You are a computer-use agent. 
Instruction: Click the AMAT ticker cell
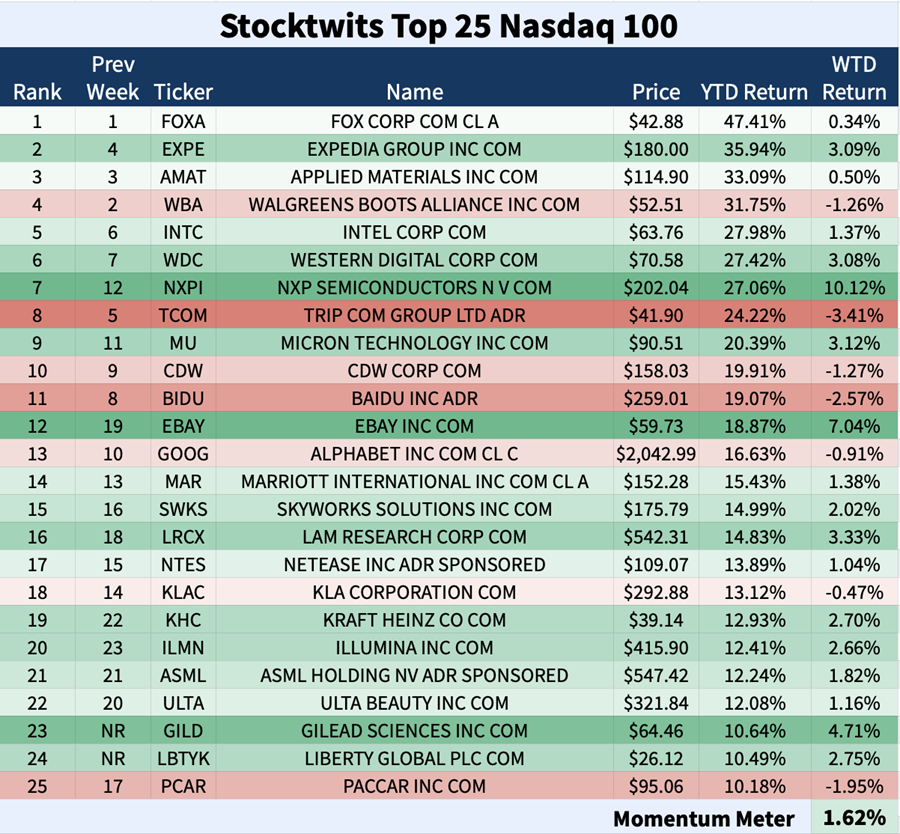click(x=183, y=177)
